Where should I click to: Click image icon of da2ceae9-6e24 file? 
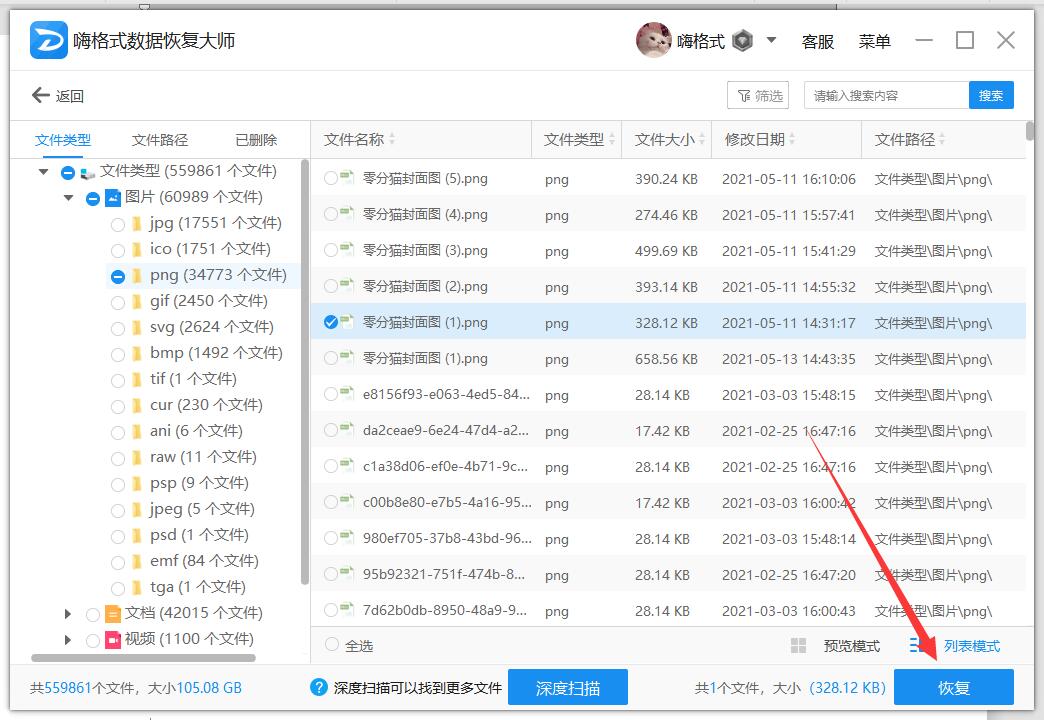click(347, 429)
